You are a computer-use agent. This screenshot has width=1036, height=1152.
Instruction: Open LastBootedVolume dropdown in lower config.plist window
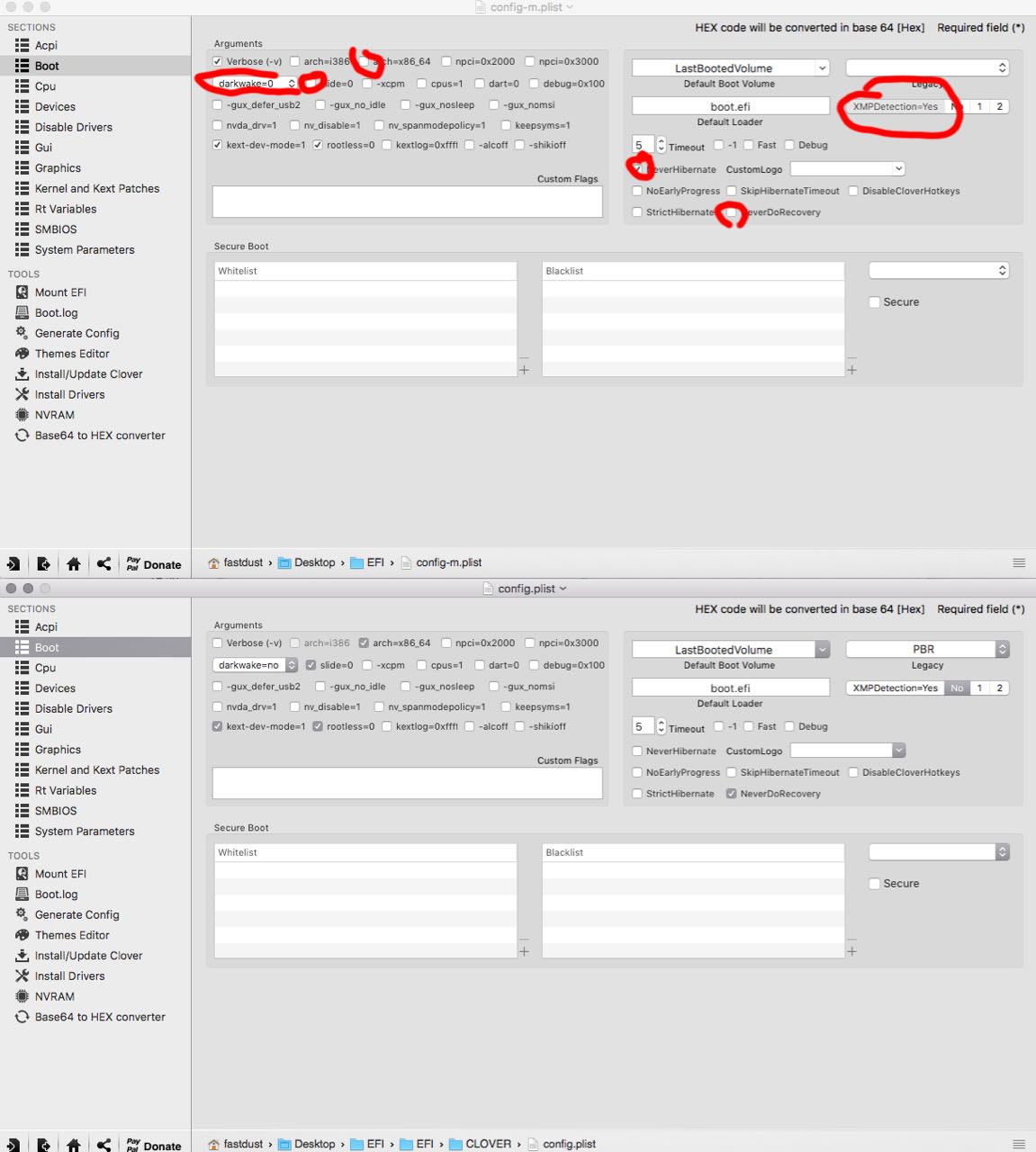(730, 650)
